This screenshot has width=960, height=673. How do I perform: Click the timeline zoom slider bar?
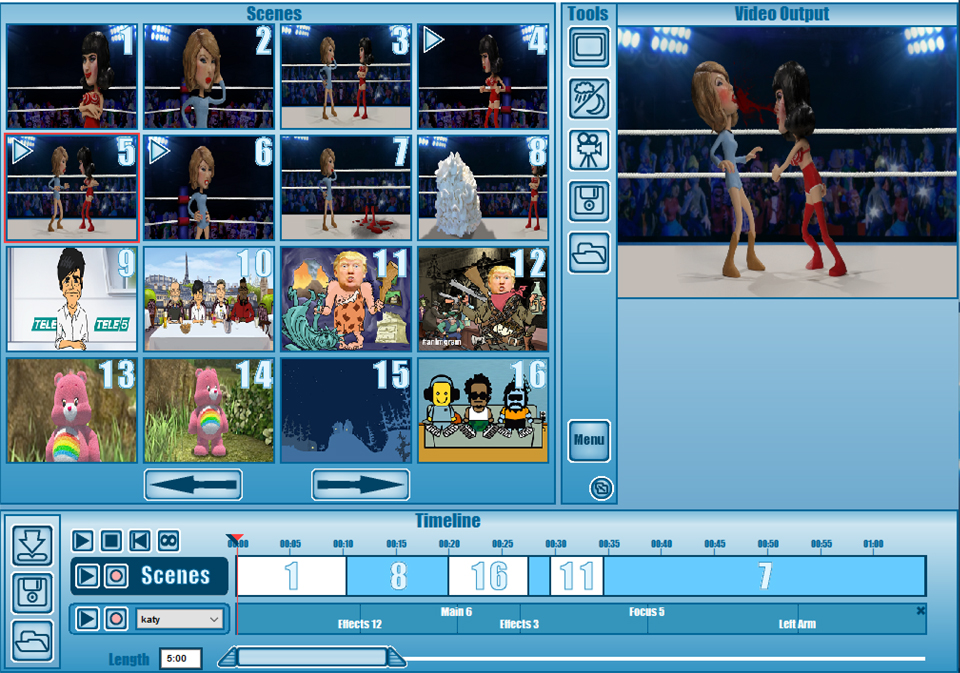click(312, 658)
